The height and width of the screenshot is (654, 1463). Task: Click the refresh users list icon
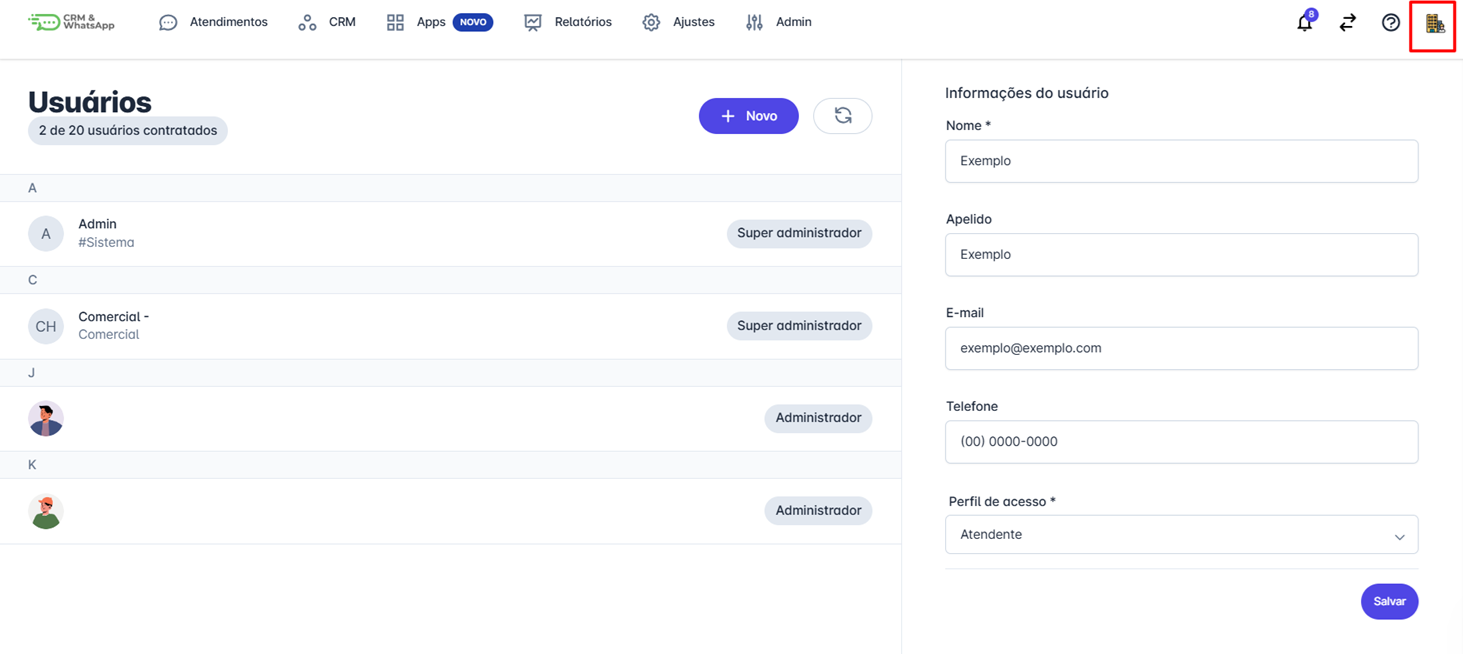coord(843,116)
